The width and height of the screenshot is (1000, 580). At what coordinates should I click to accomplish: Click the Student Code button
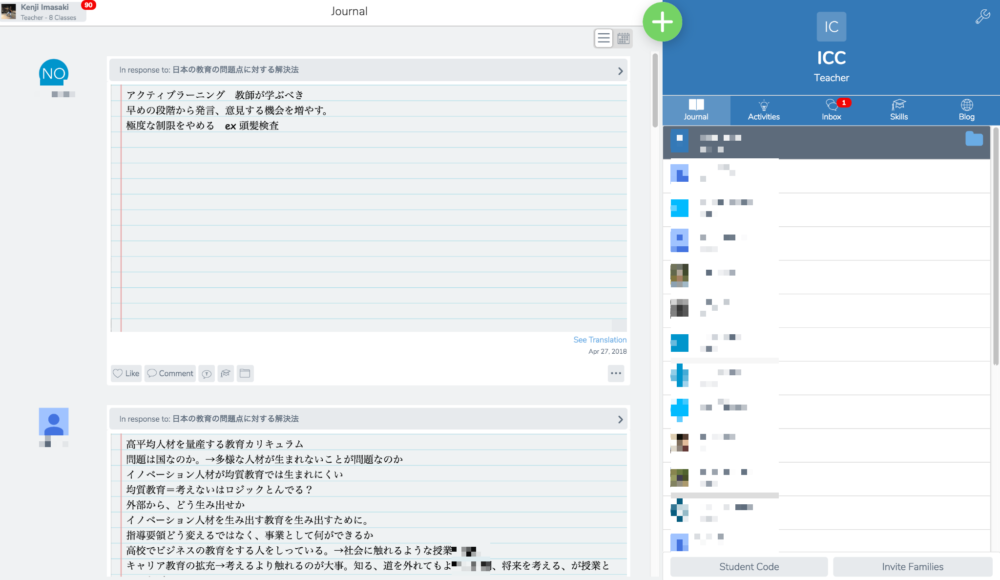point(749,567)
